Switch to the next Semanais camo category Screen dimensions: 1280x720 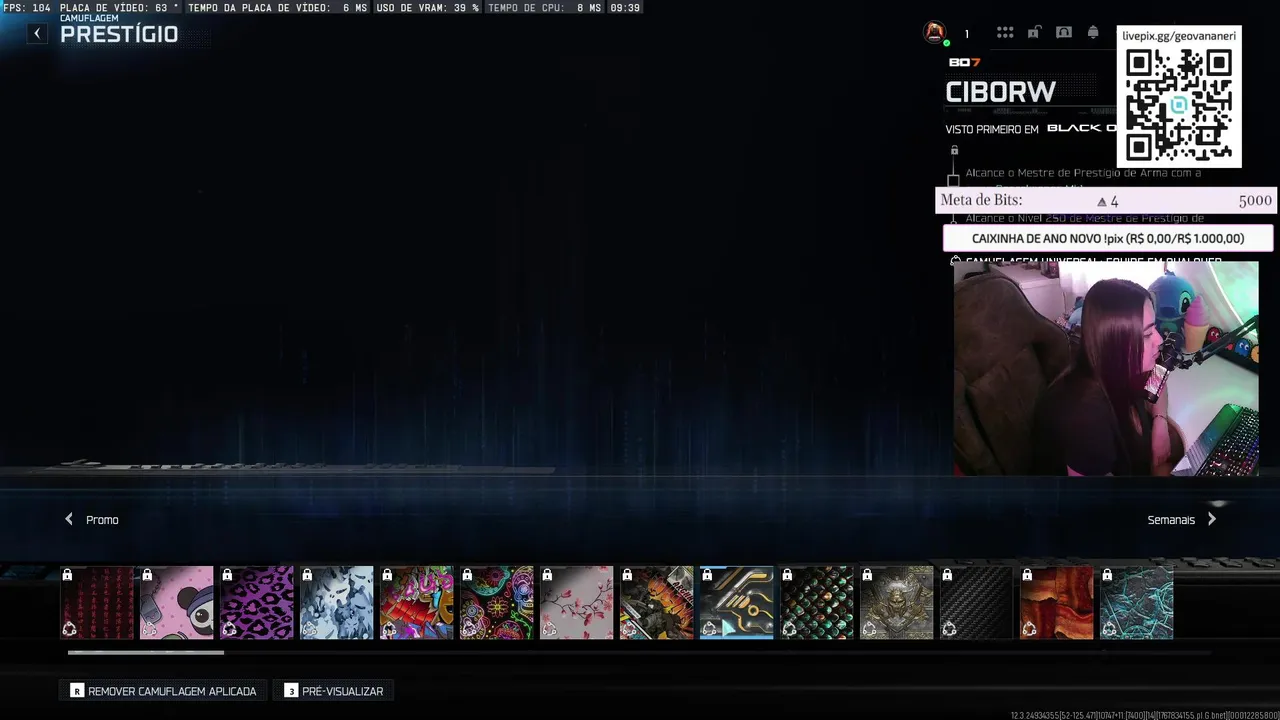[1182, 520]
